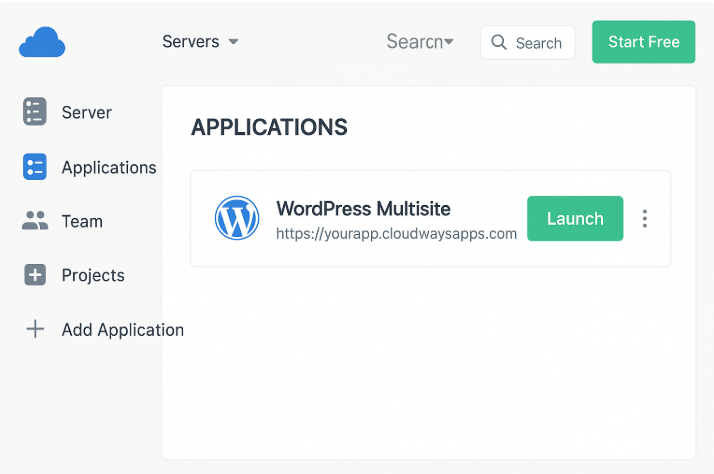Click the WordPress logo icon

(237, 218)
